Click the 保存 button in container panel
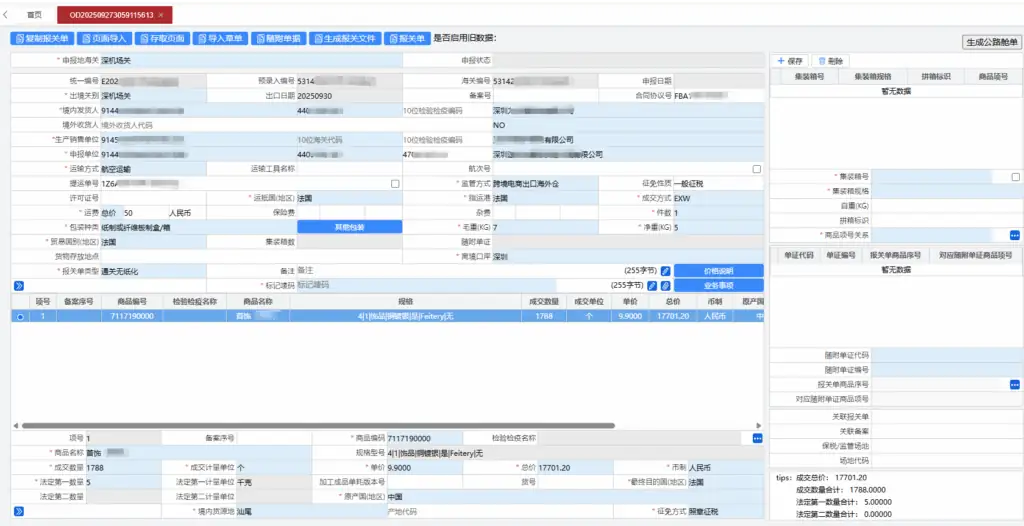 (790, 61)
